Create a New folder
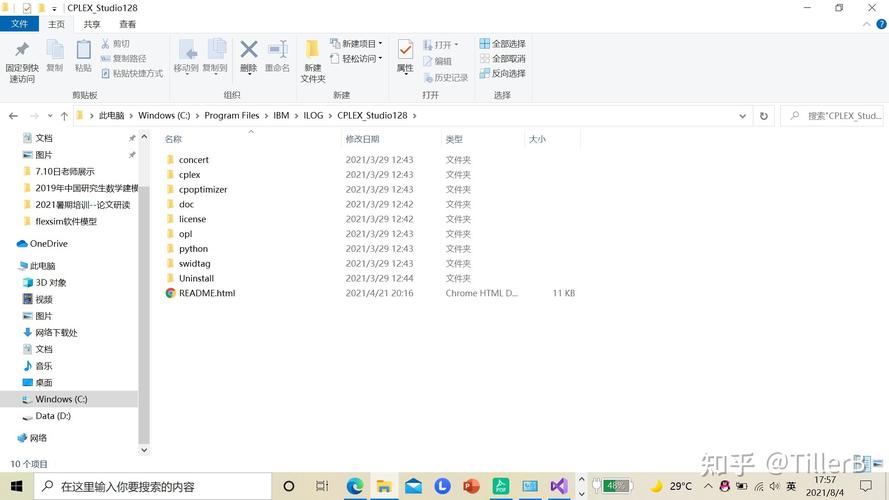This screenshot has width=889, height=500. (x=312, y=61)
